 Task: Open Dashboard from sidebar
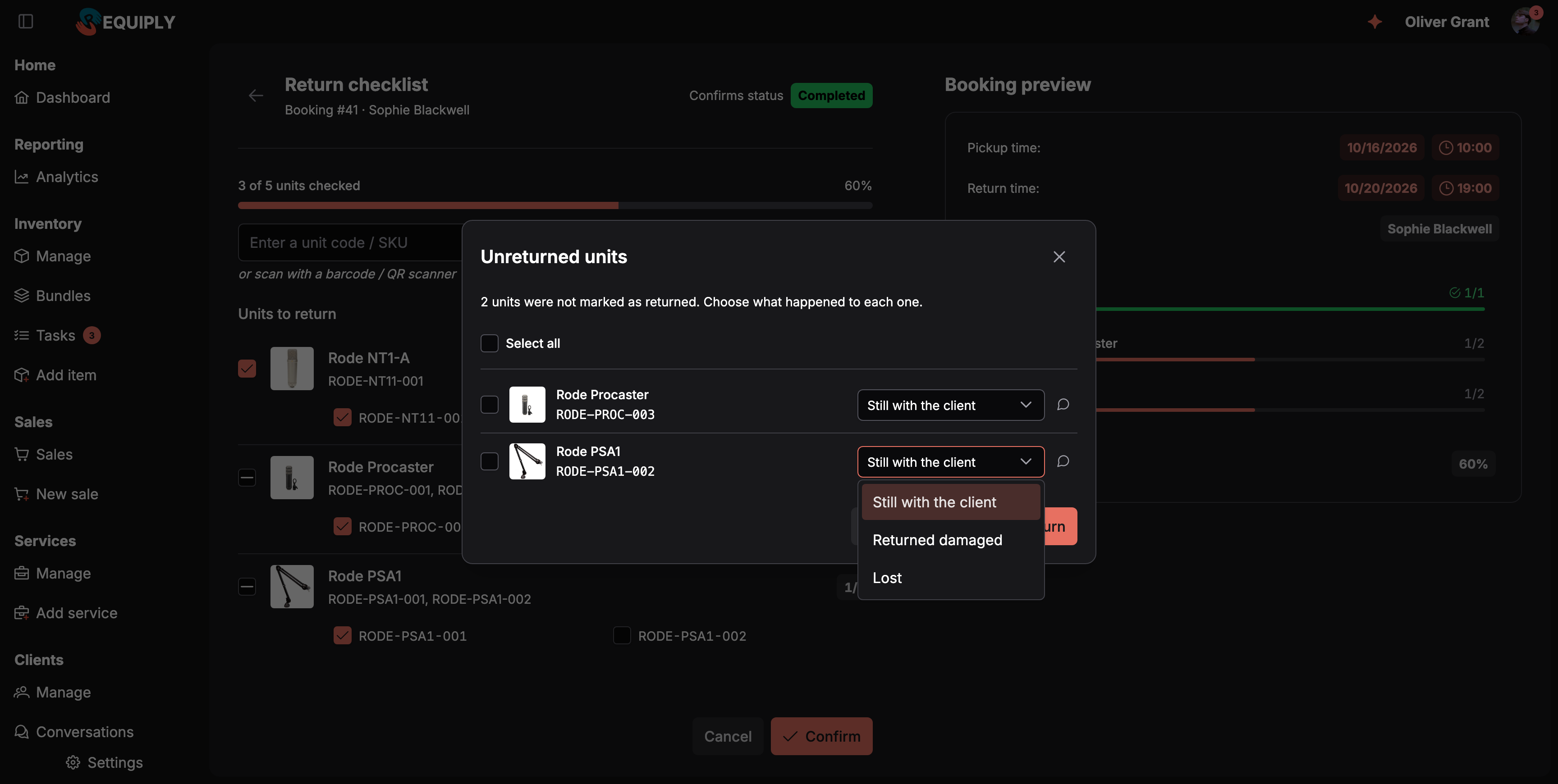(x=62, y=97)
